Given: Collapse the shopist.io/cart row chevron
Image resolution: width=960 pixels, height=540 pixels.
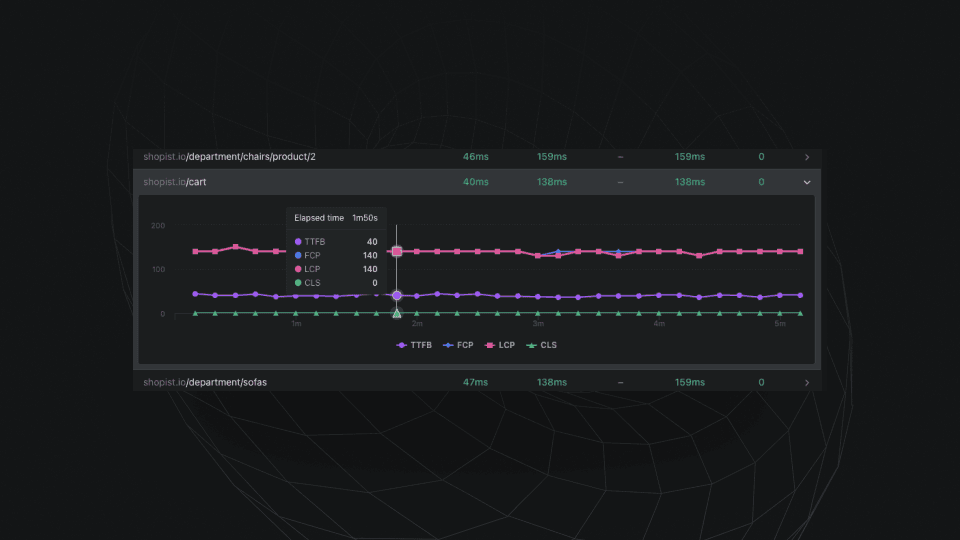Looking at the screenshot, I should [807, 182].
